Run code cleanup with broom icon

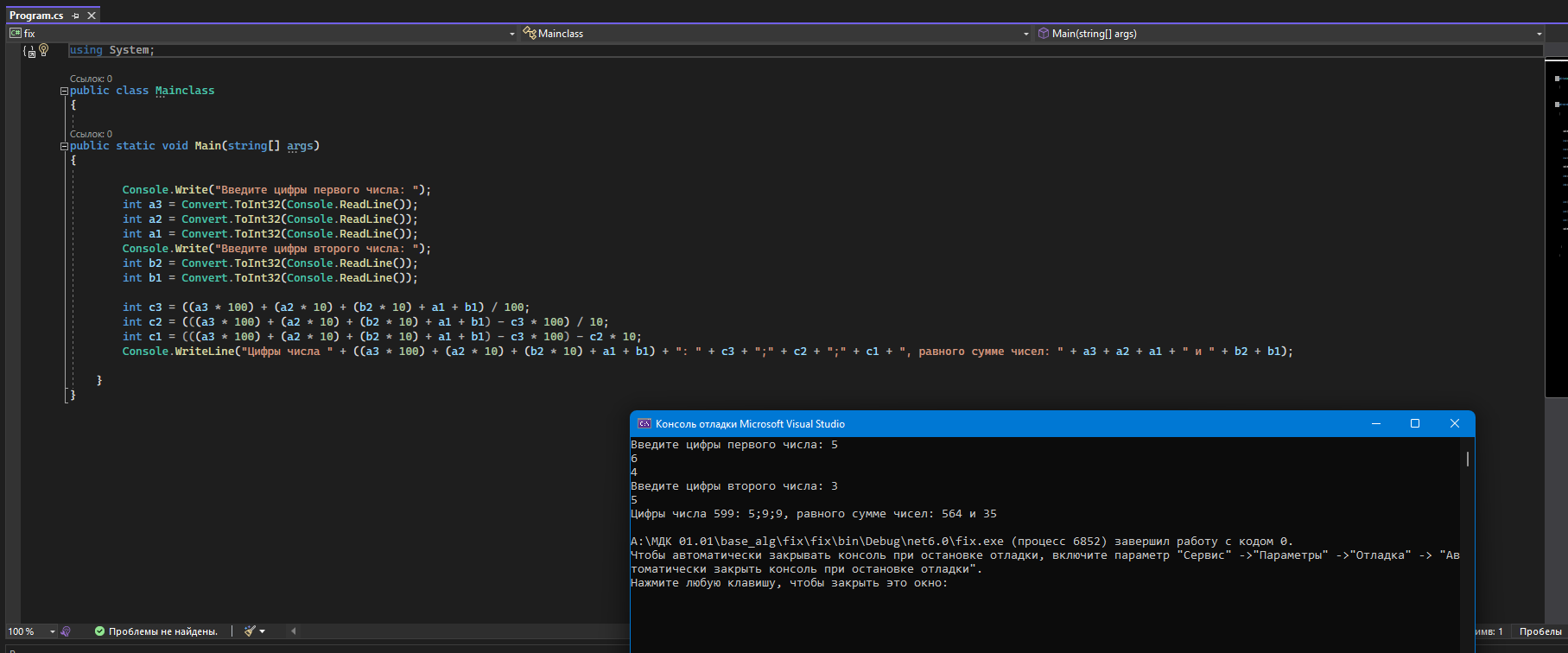pyautogui.click(x=250, y=631)
